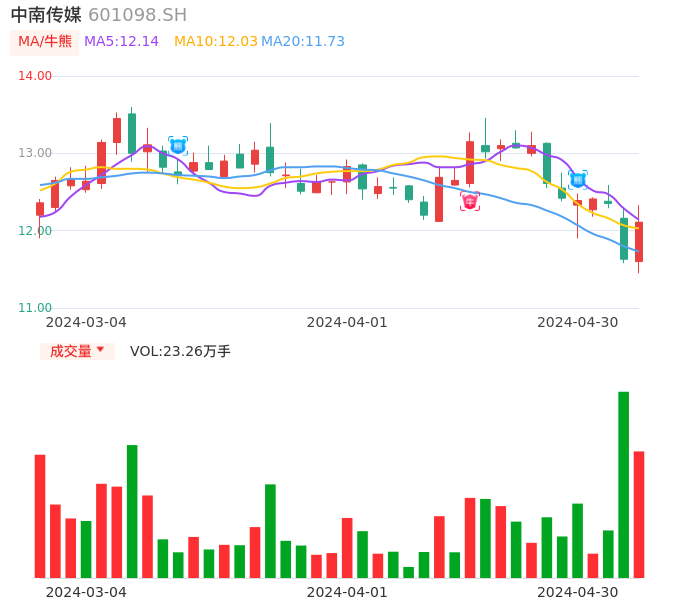This screenshot has height=606, width=686.
Task: Click the 13.00 price axis label
Action: [x=35, y=153]
